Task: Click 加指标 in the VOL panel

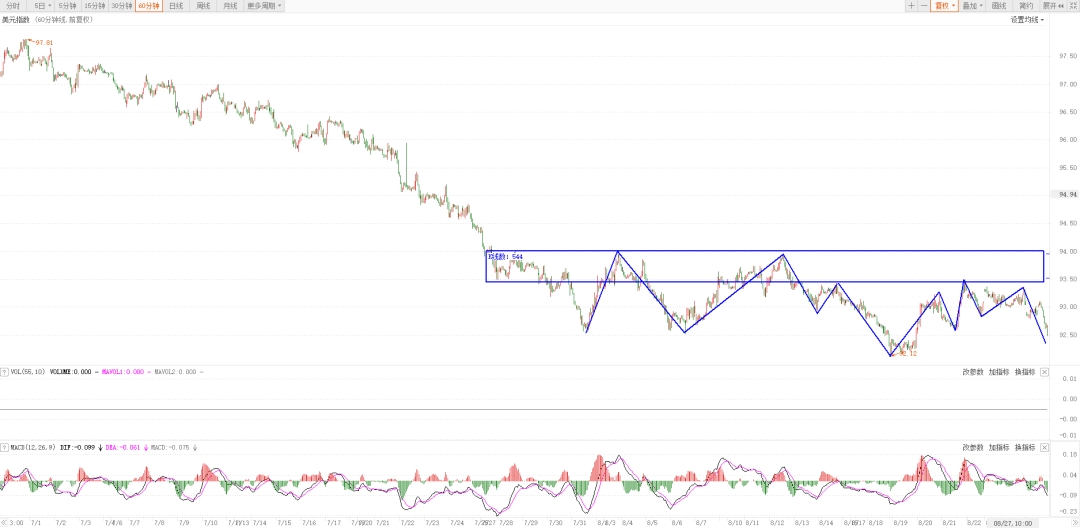Action: click(x=999, y=372)
